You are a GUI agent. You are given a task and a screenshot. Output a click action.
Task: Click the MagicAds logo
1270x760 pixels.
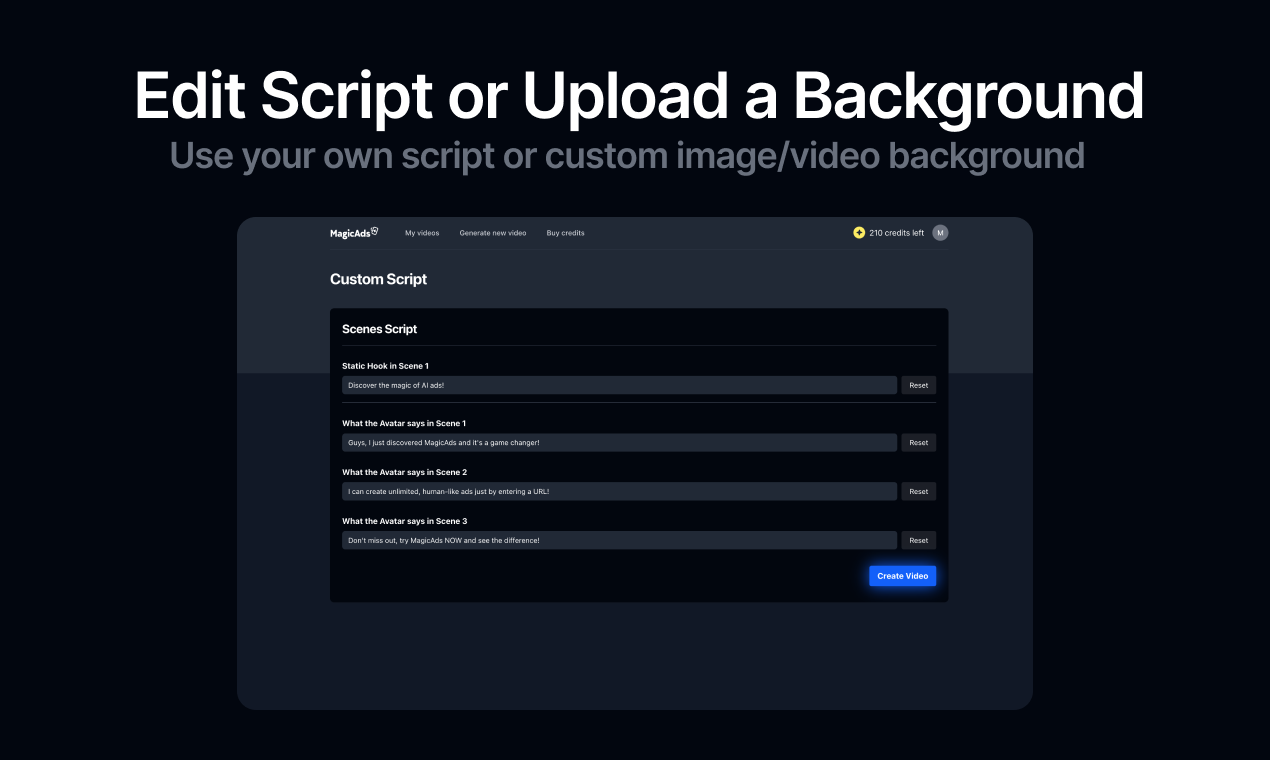[354, 233]
